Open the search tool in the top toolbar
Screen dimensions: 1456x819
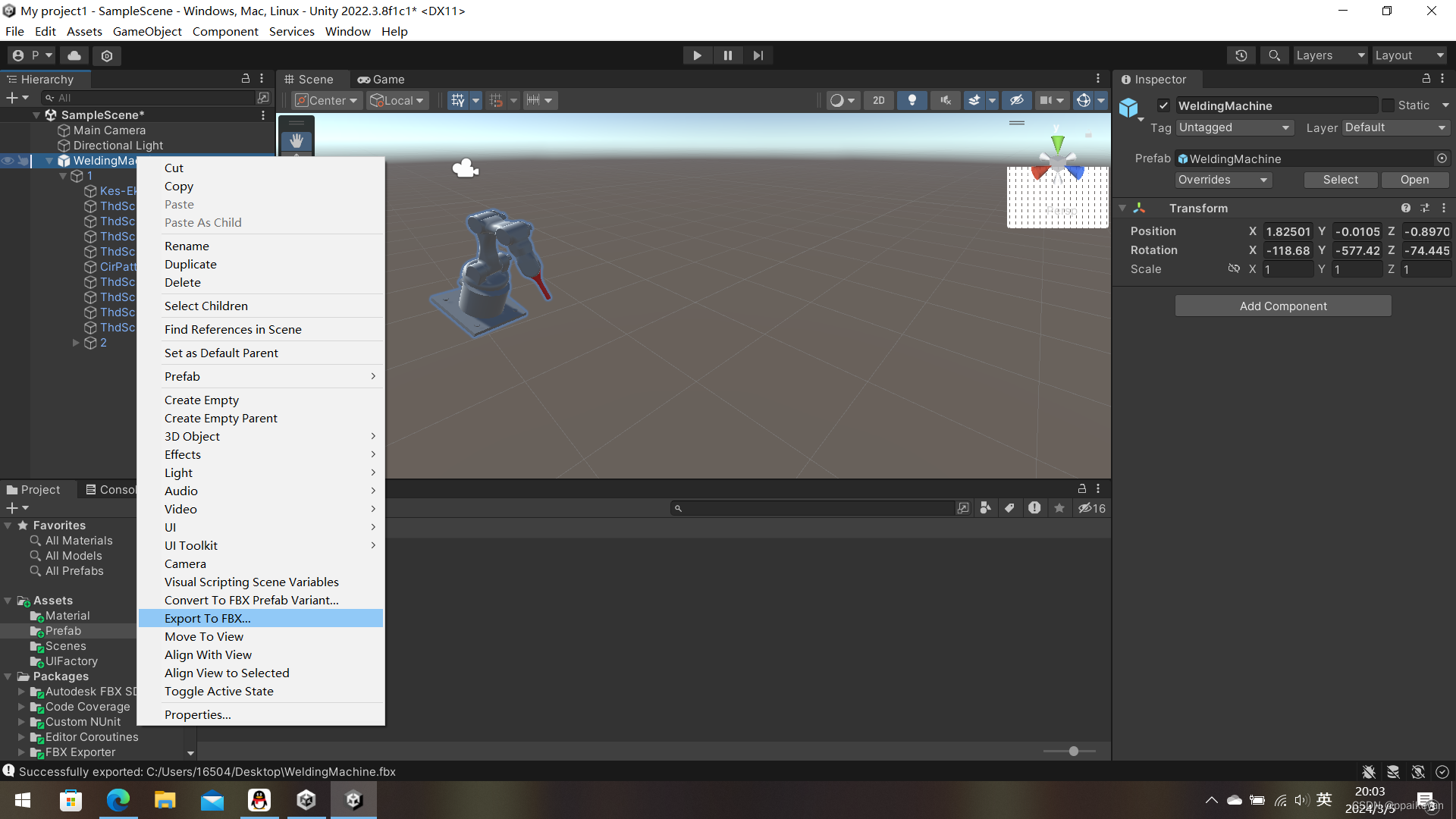coord(1273,55)
